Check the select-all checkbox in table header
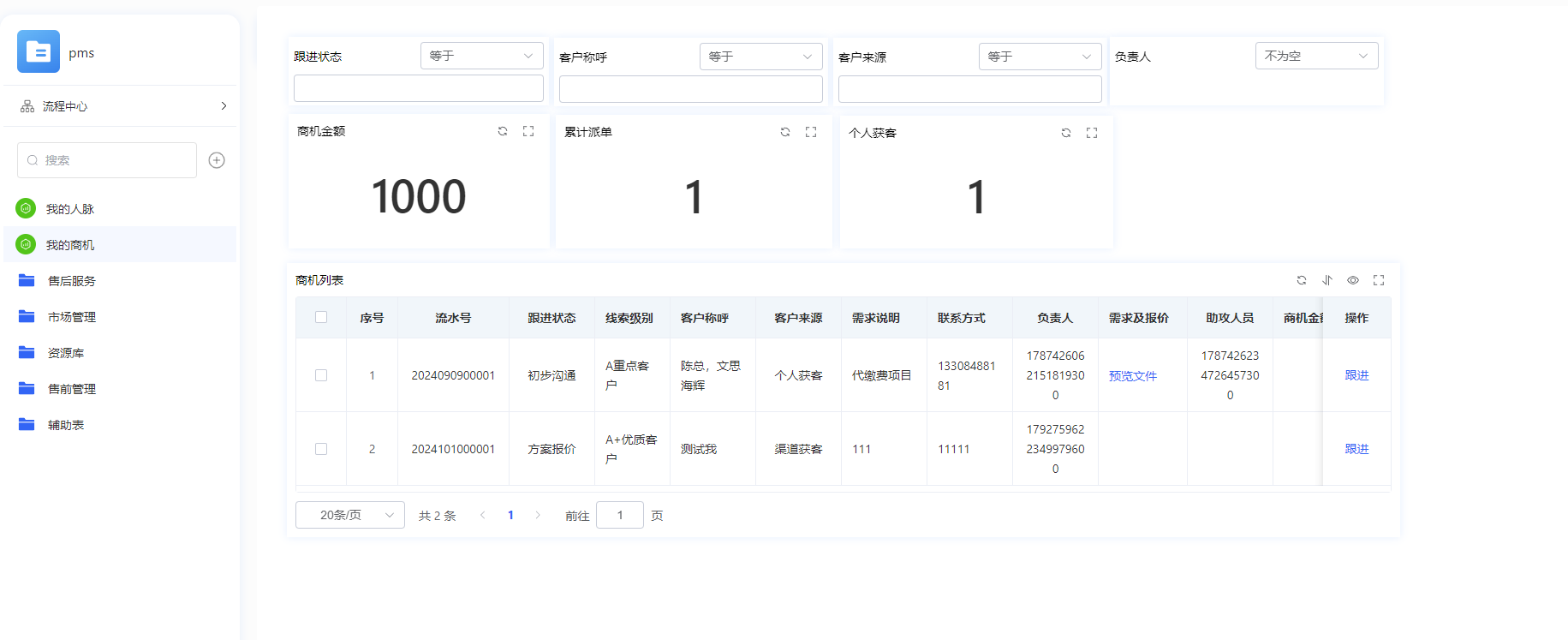 [x=321, y=317]
